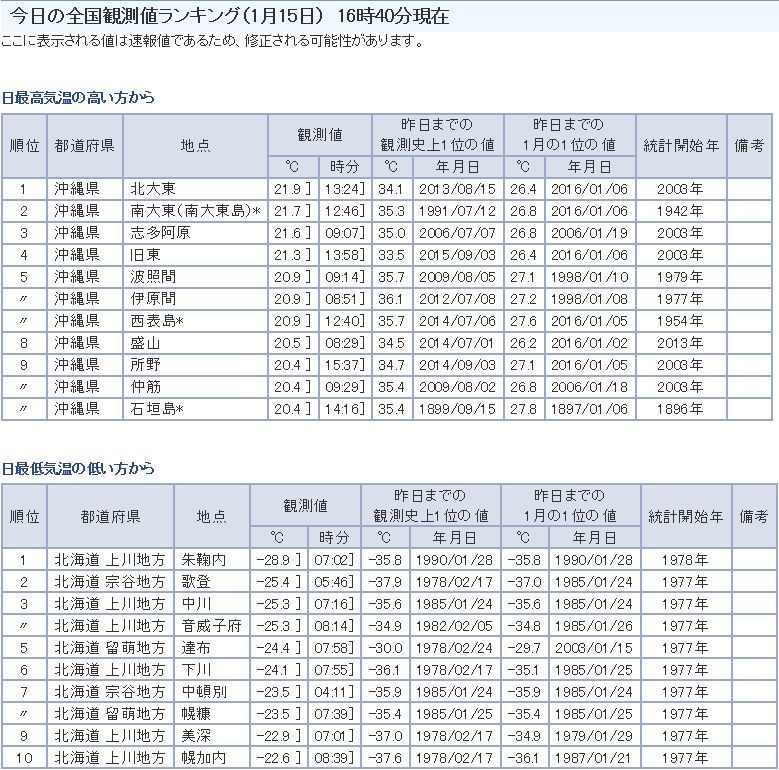Viewport: 779px width, 770px height.
Task: Click the 1896年 statistics start year cell
Action: [x=680, y=409]
